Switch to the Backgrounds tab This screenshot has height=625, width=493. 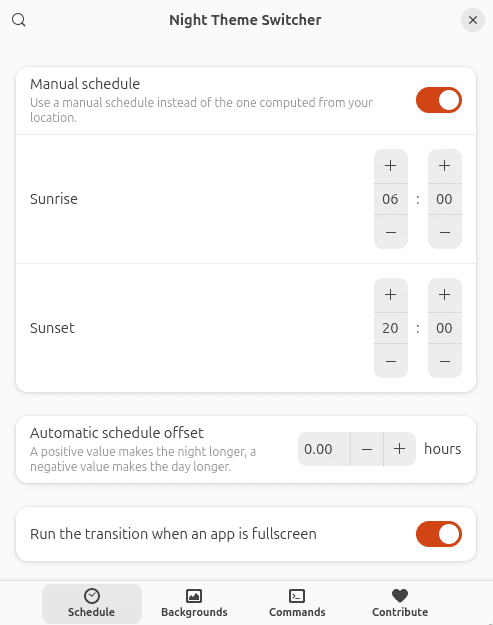194,603
